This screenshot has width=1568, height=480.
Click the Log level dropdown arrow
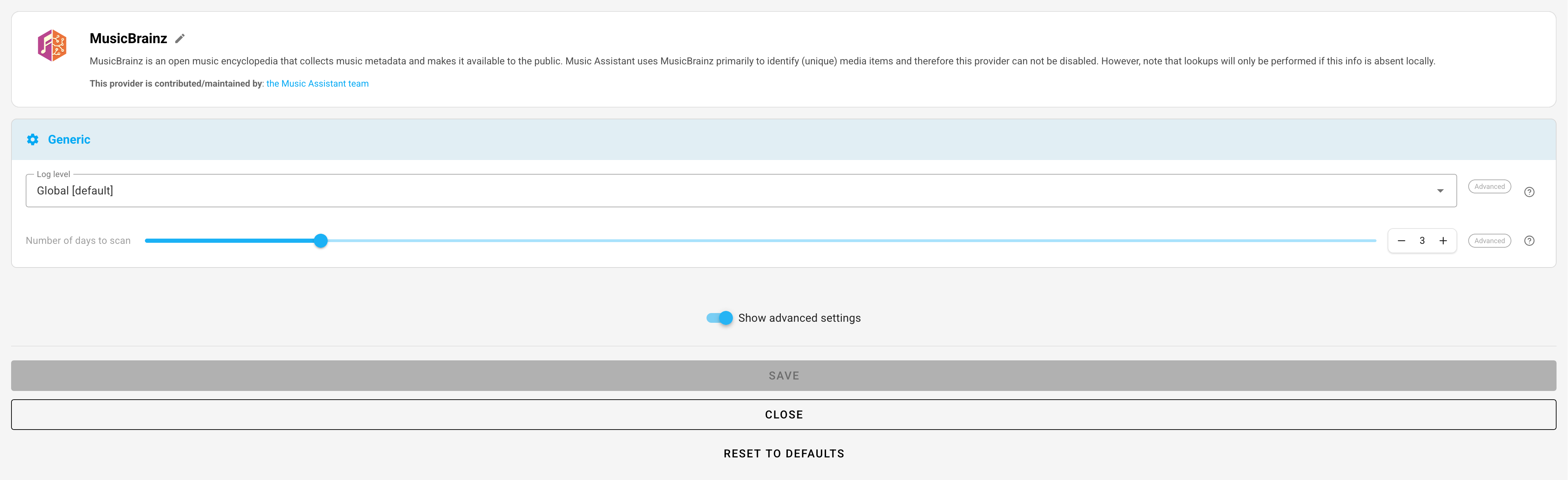click(x=1439, y=191)
